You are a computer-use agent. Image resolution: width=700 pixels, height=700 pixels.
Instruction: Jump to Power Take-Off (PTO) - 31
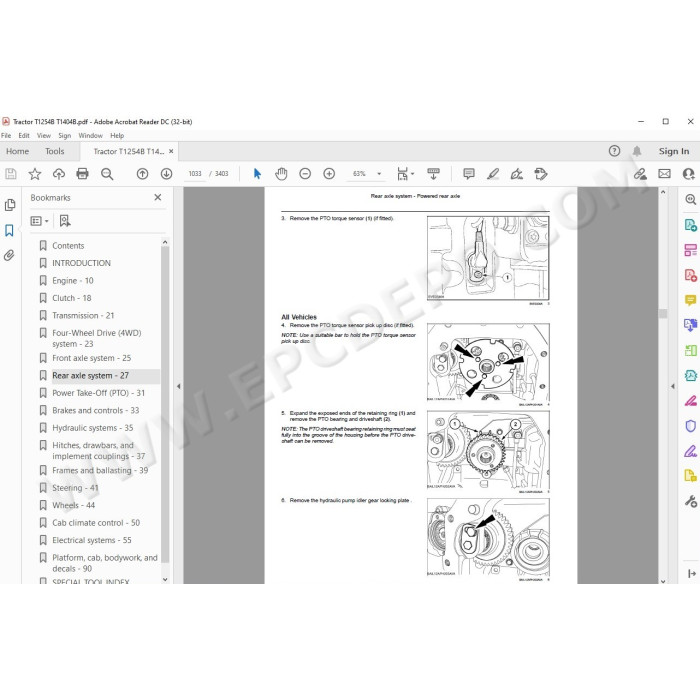[98, 393]
